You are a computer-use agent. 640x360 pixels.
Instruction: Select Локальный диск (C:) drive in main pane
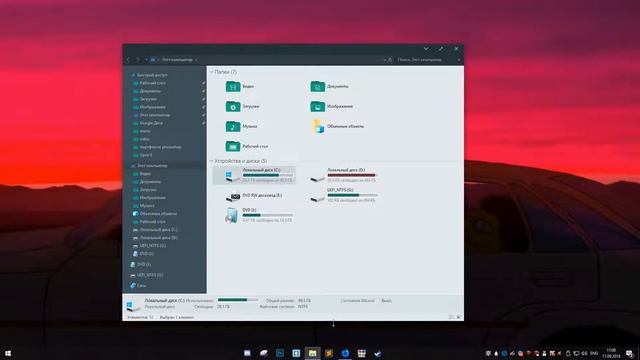254,175
